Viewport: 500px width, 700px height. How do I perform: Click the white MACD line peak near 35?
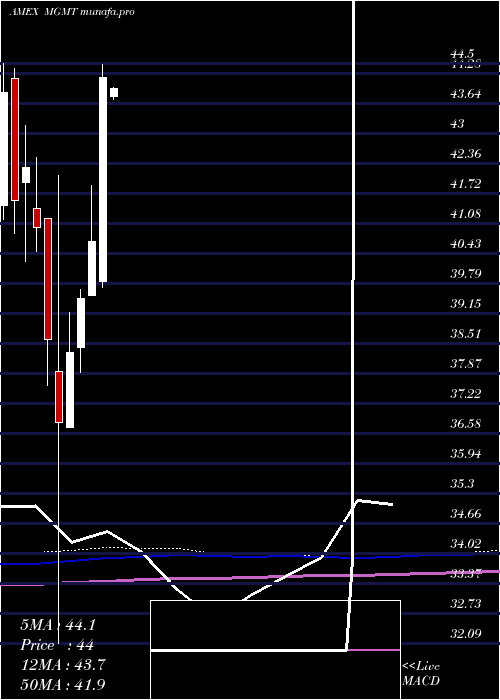coord(359,500)
